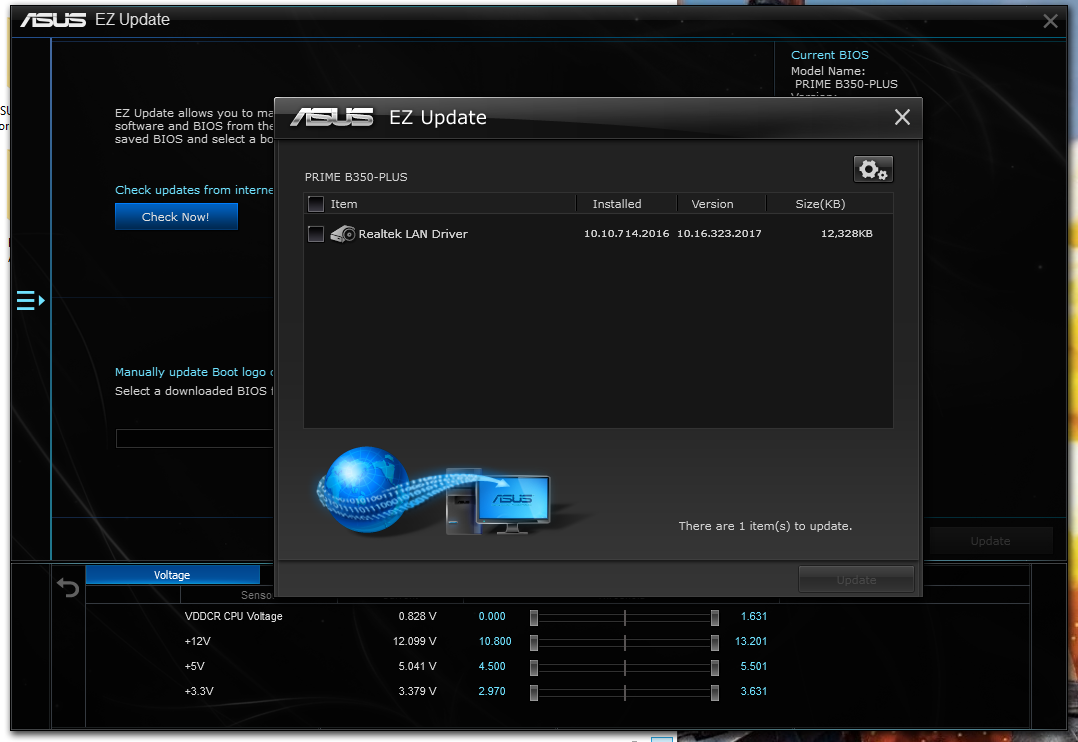The width and height of the screenshot is (1078, 742).
Task: Close the EZ Update dialog
Action: click(x=902, y=117)
